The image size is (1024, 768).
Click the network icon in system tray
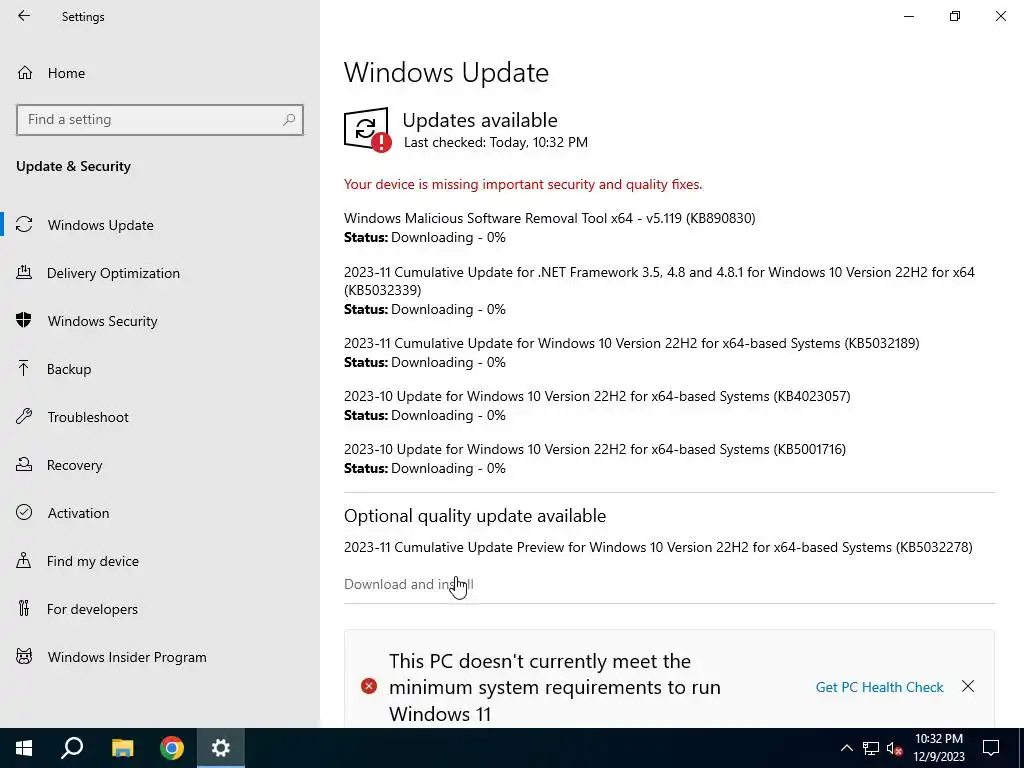pyautogui.click(x=871, y=748)
